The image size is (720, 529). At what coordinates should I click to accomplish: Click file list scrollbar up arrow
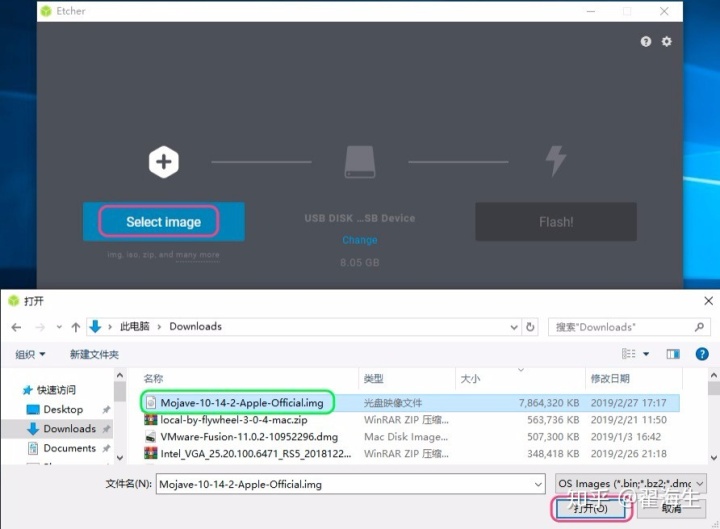(714, 375)
